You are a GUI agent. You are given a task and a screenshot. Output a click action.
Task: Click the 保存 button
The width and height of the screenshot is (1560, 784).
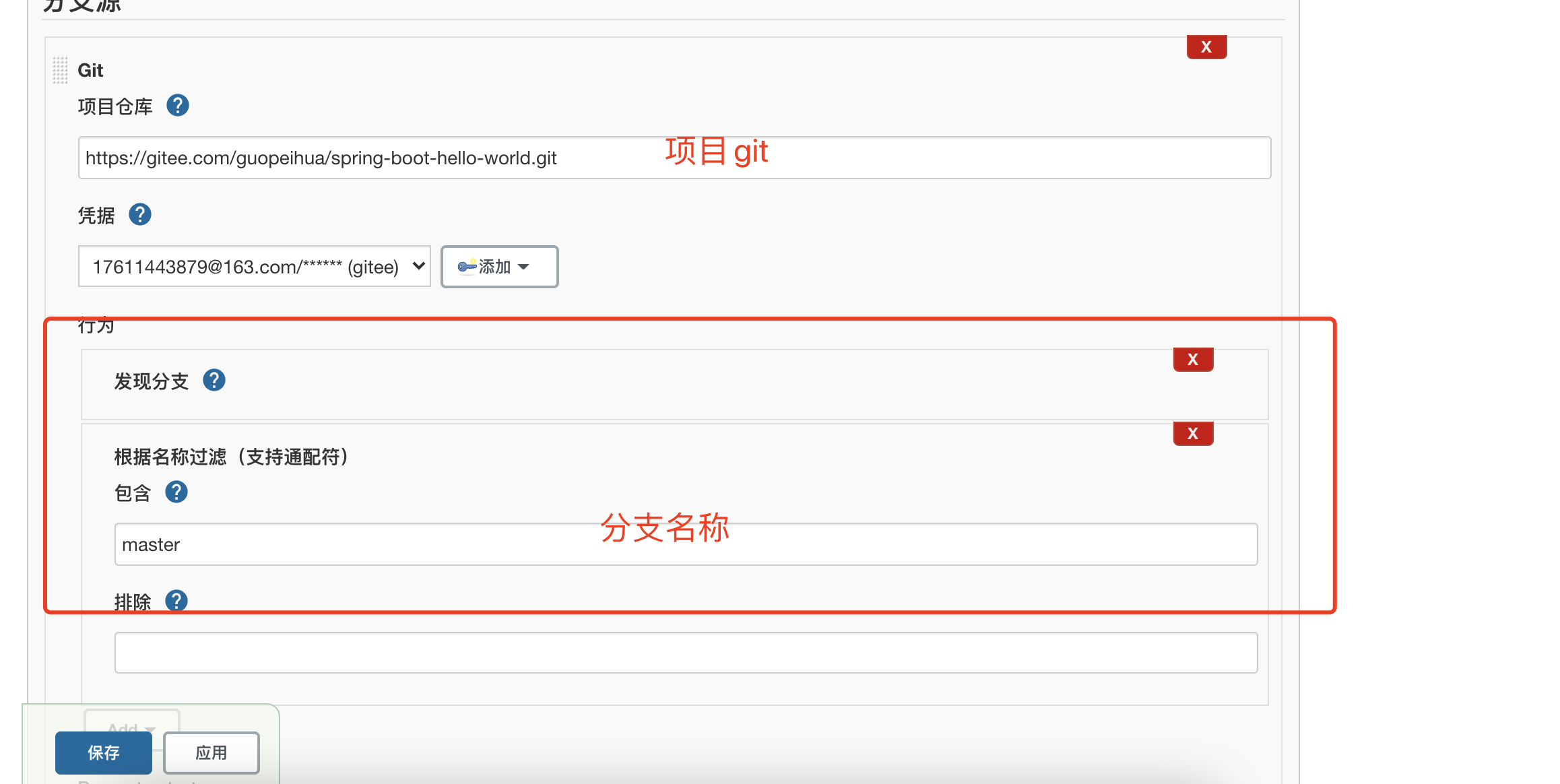104,752
